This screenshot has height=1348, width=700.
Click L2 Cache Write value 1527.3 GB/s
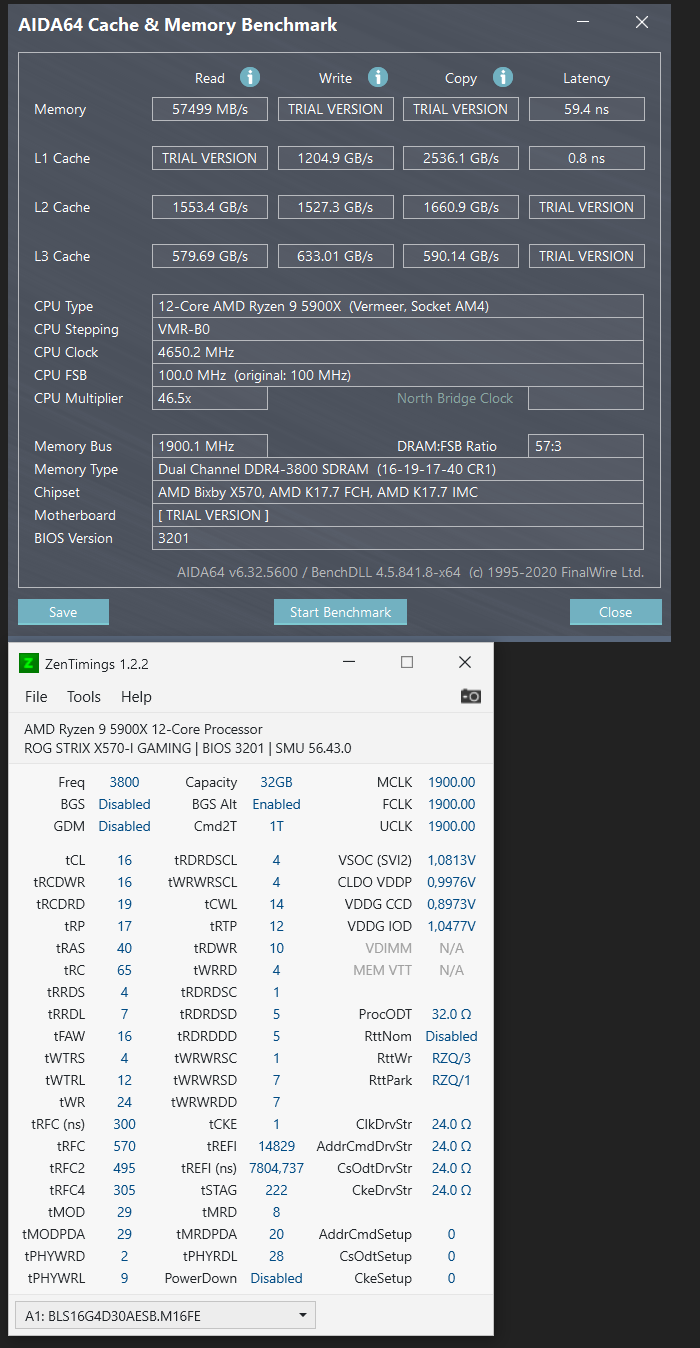[336, 207]
